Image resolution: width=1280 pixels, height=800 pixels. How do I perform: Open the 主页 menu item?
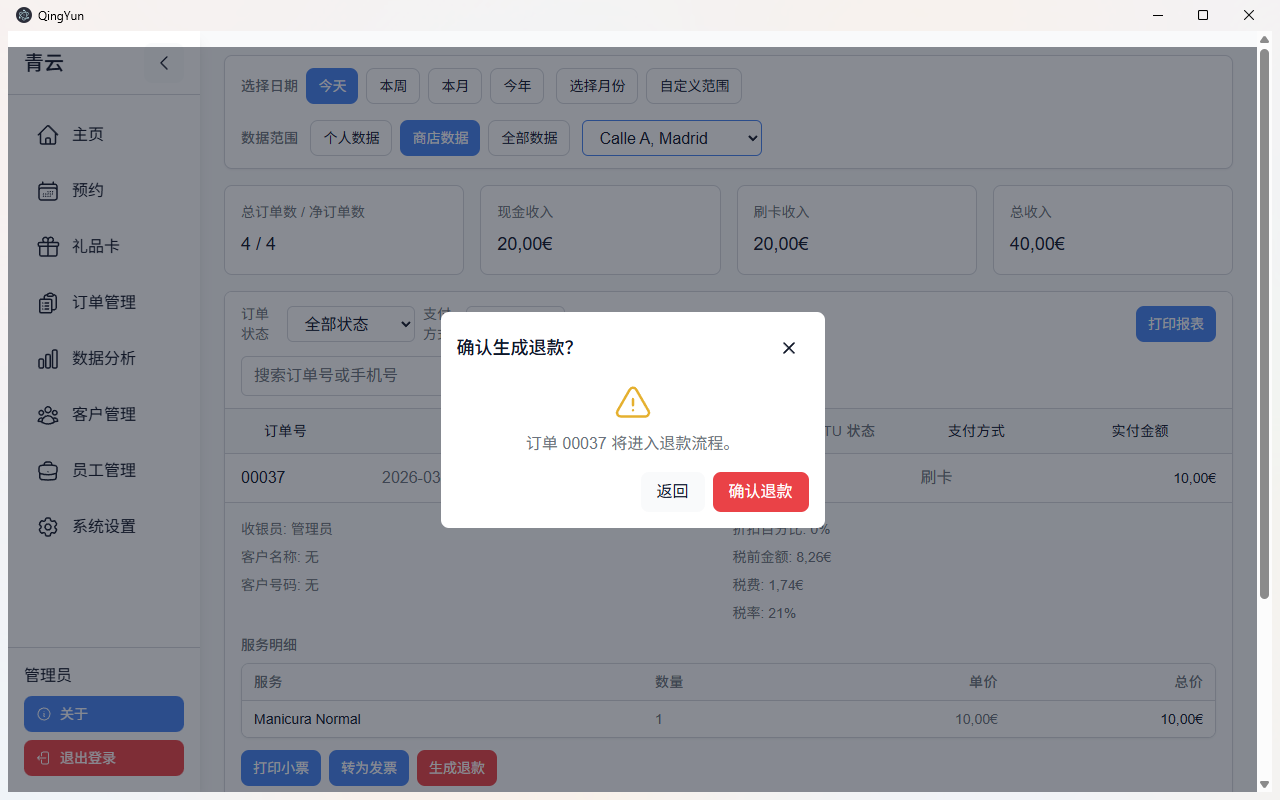click(104, 135)
